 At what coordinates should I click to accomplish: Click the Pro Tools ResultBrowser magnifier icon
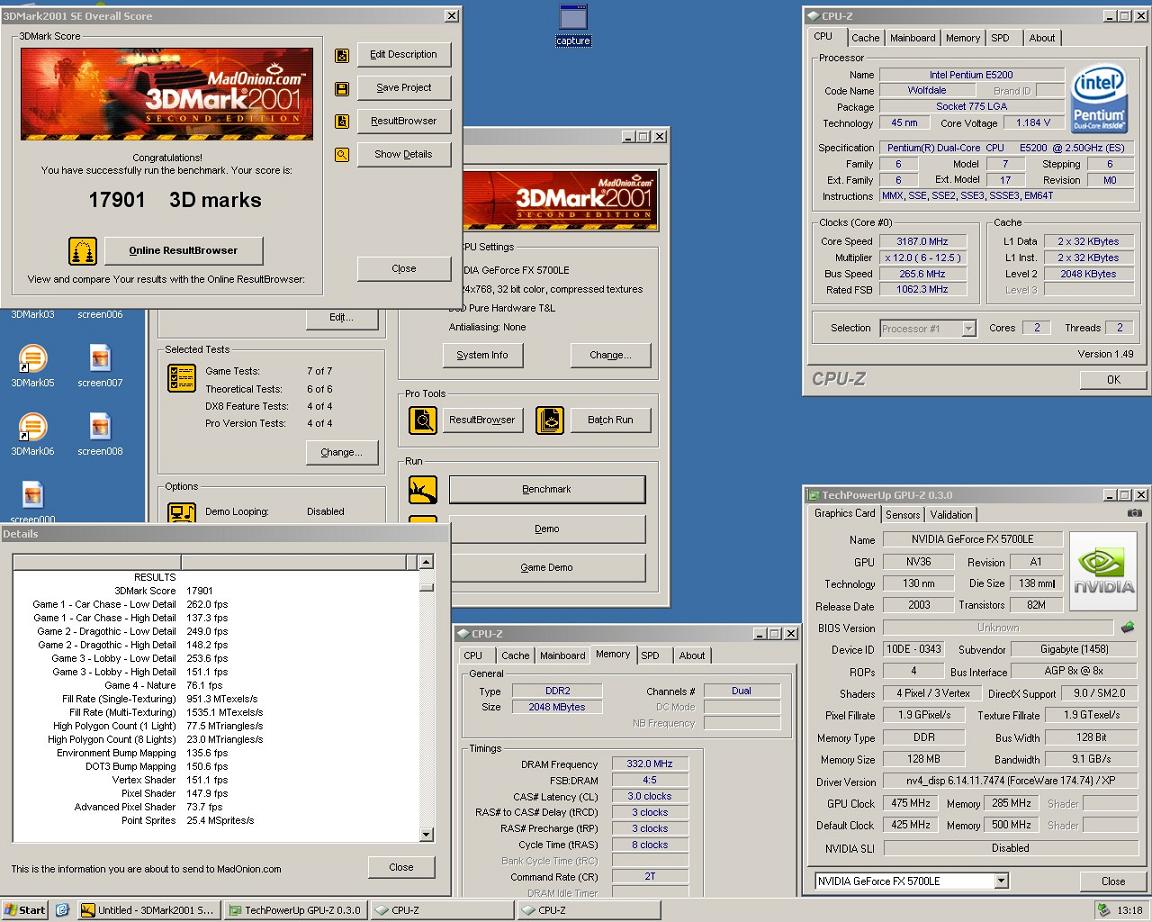click(422, 420)
